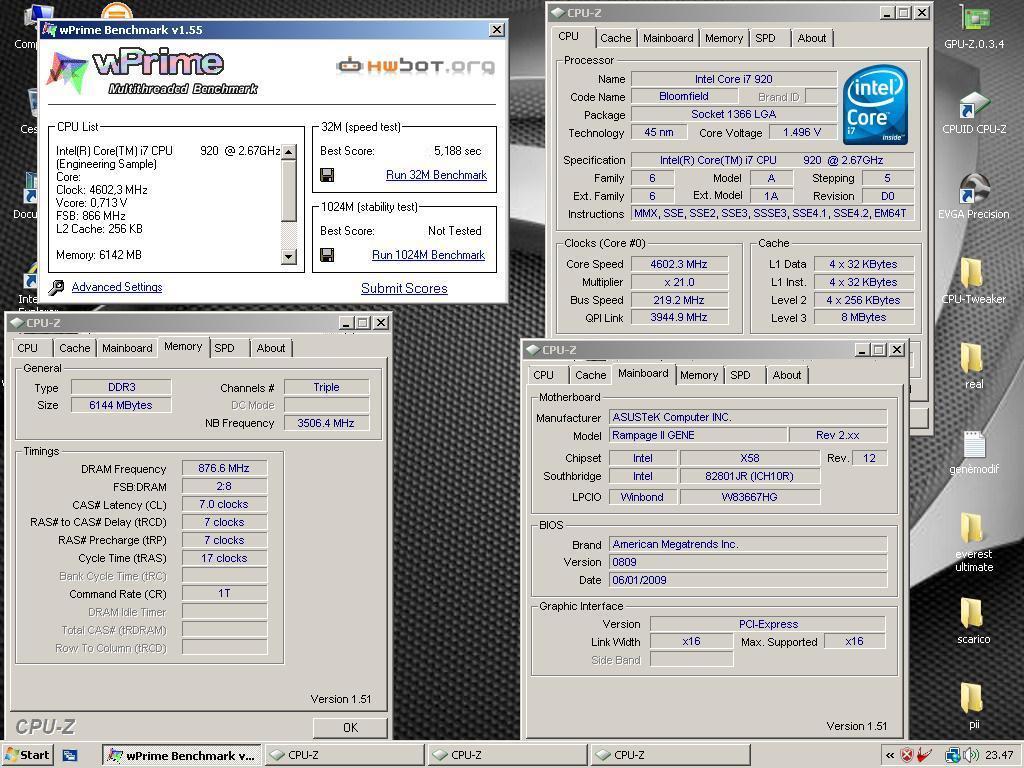Click the Bus Speed 219.2 MHz value

click(679, 300)
